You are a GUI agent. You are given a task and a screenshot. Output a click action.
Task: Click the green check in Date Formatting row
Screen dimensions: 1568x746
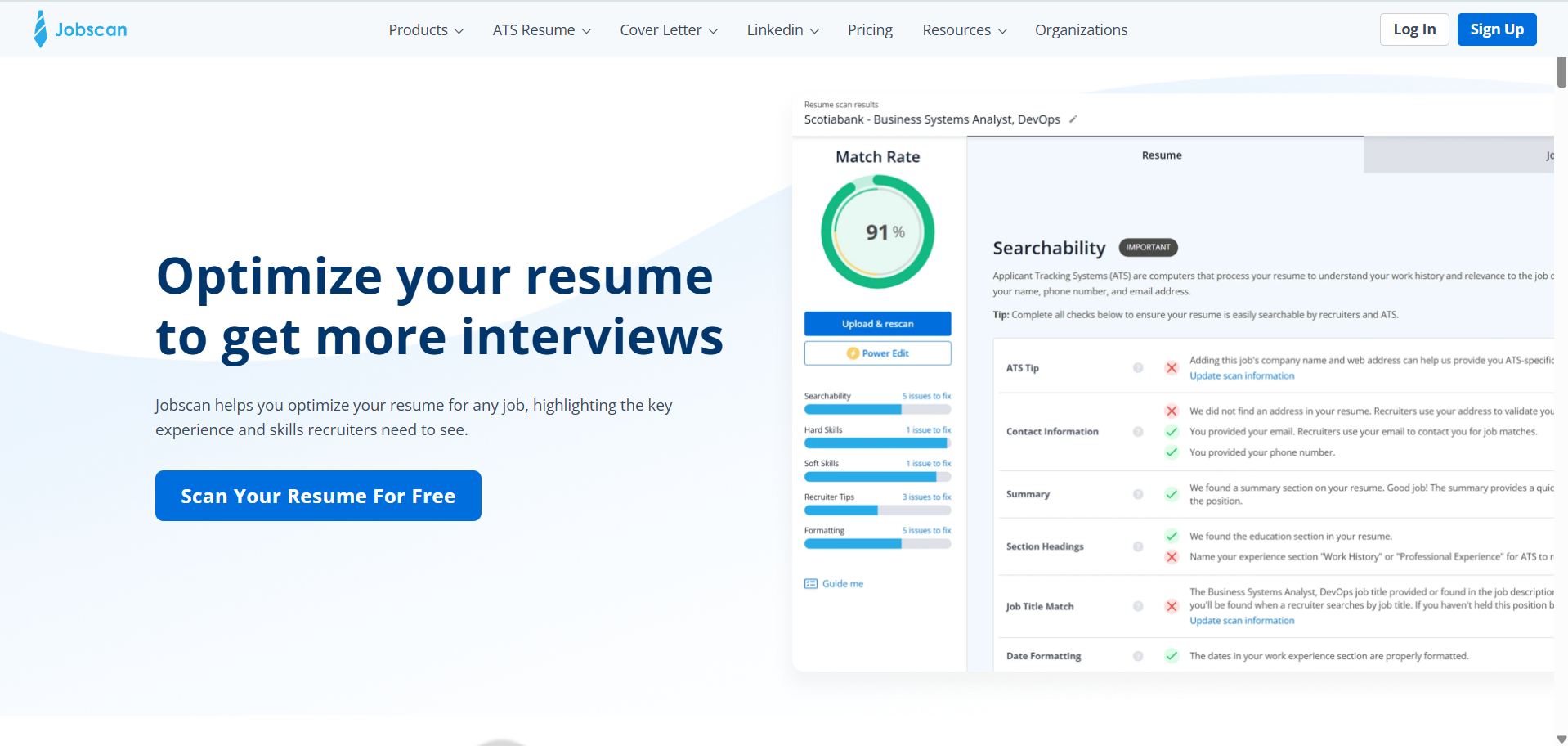[1172, 656]
